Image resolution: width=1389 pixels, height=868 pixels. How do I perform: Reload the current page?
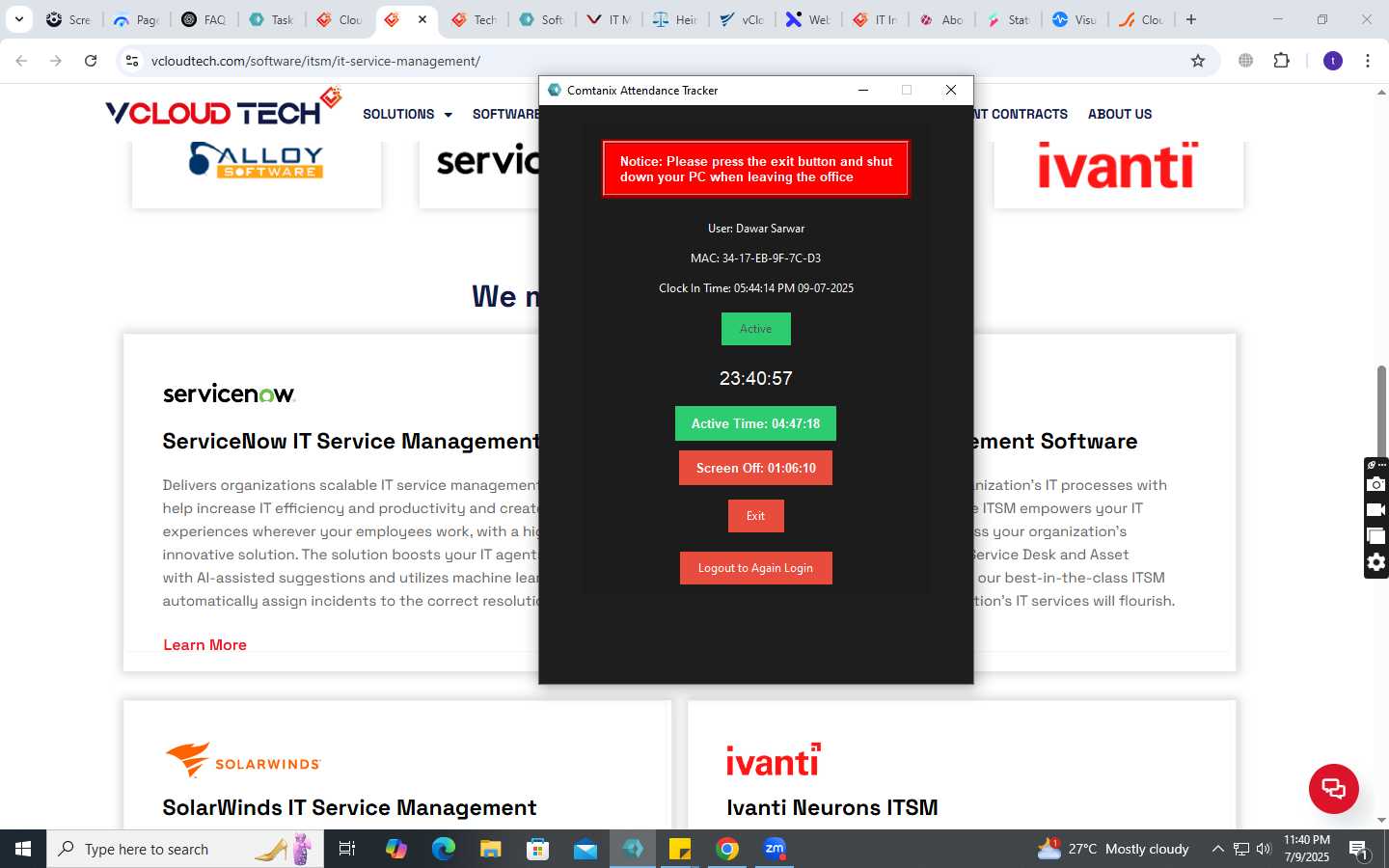click(91, 61)
